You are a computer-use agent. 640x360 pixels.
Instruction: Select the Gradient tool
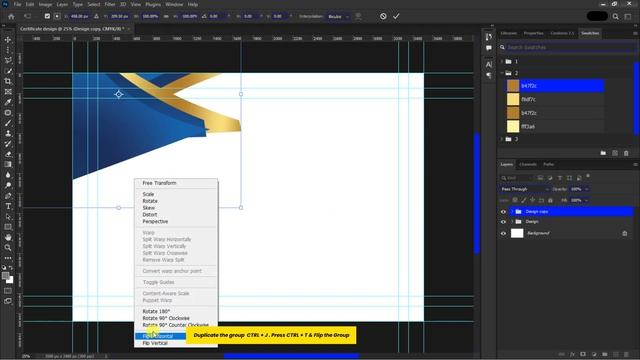point(8,164)
